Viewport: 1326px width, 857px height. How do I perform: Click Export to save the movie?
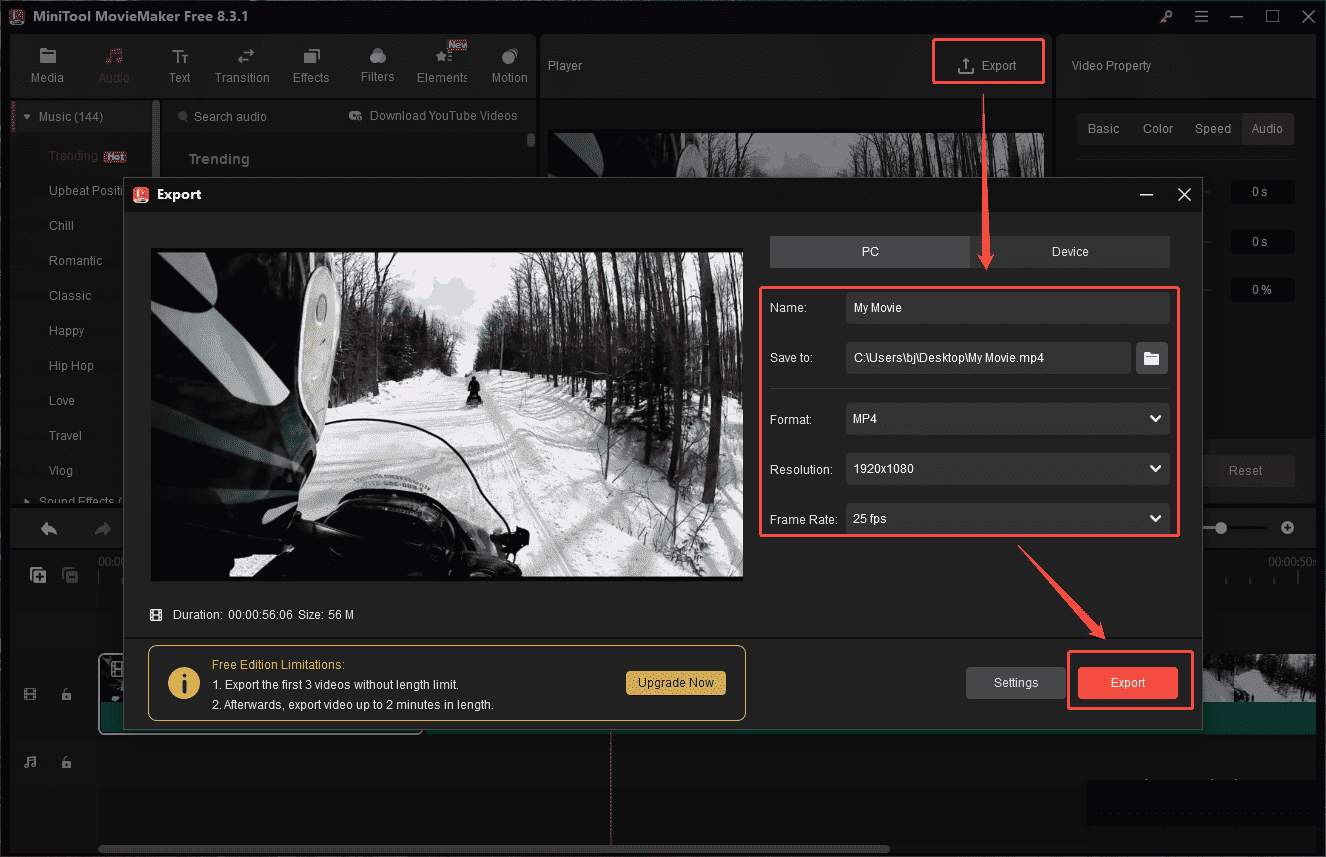click(x=1129, y=682)
